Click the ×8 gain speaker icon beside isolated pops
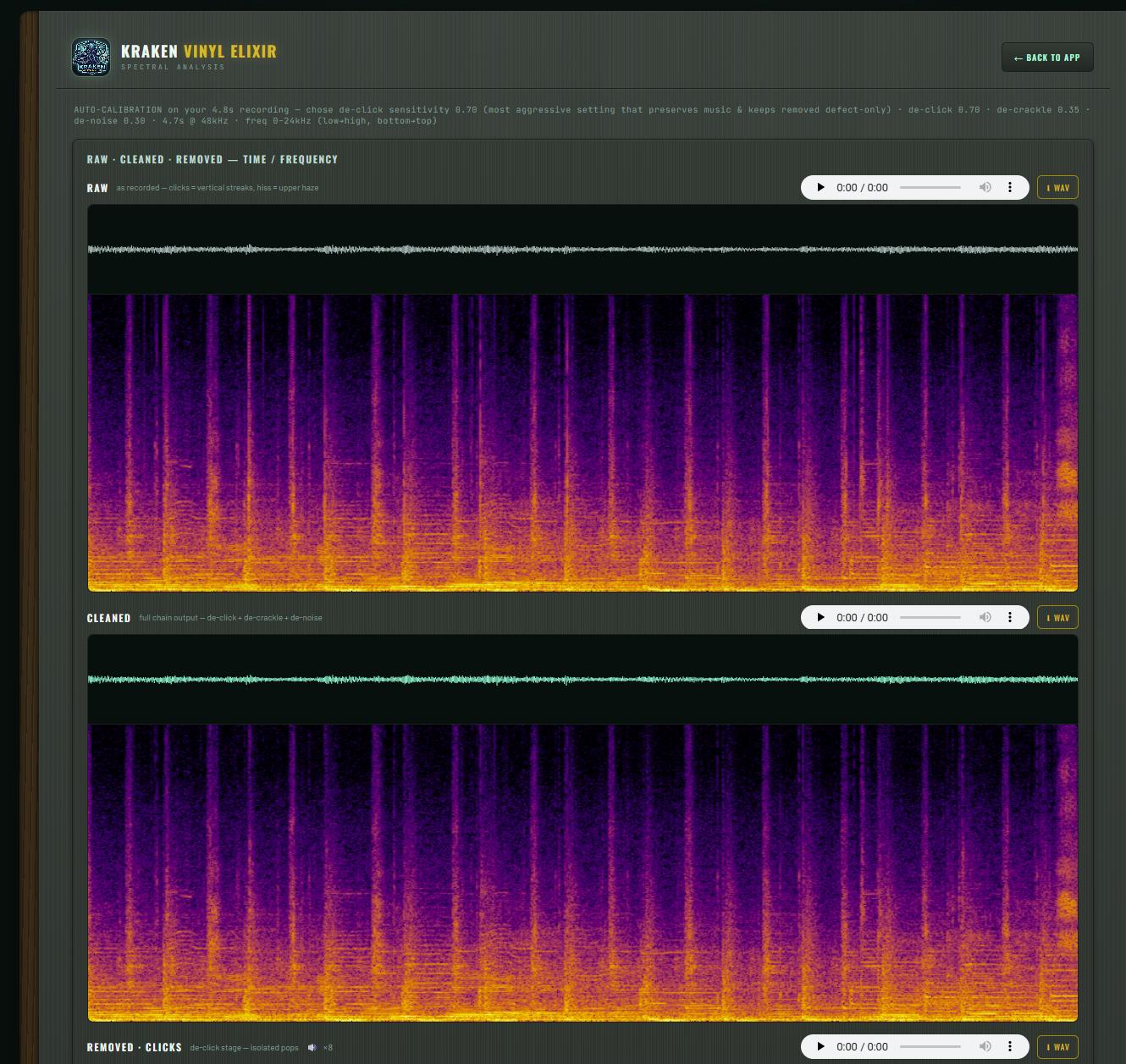The height and width of the screenshot is (1064, 1126). click(x=312, y=1048)
